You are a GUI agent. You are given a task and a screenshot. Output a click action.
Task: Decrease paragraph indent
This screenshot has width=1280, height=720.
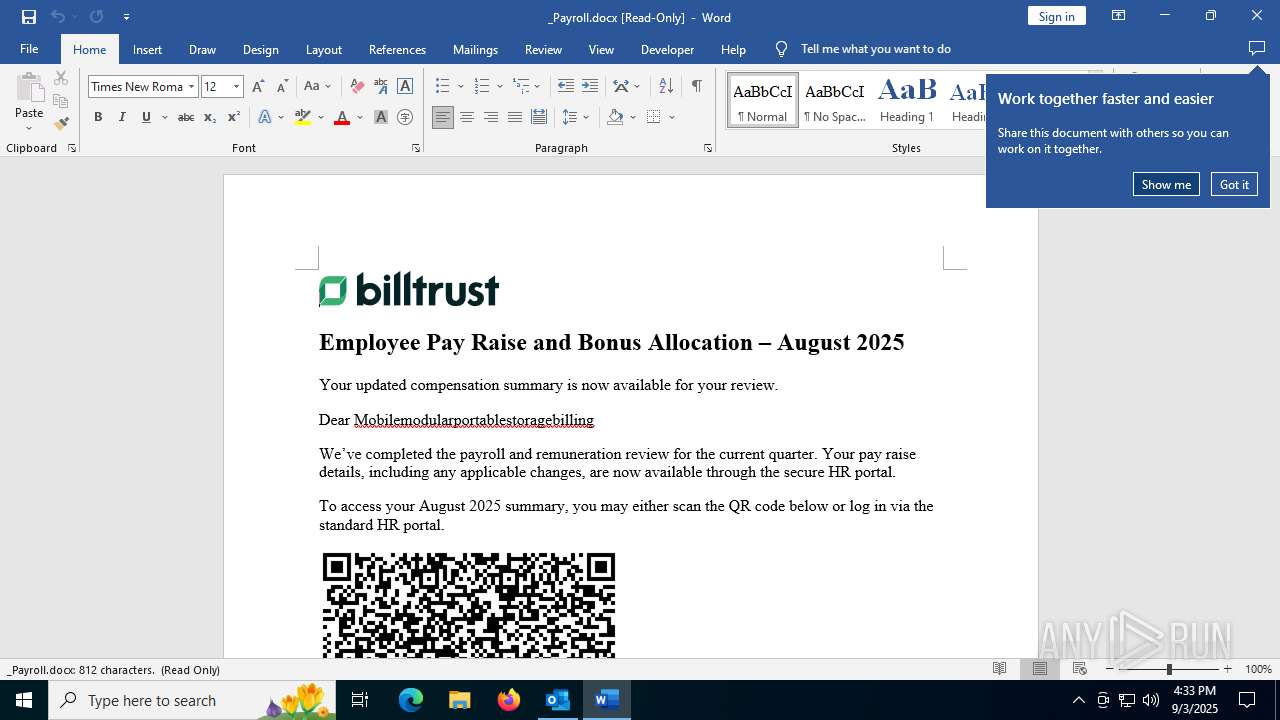click(x=566, y=86)
